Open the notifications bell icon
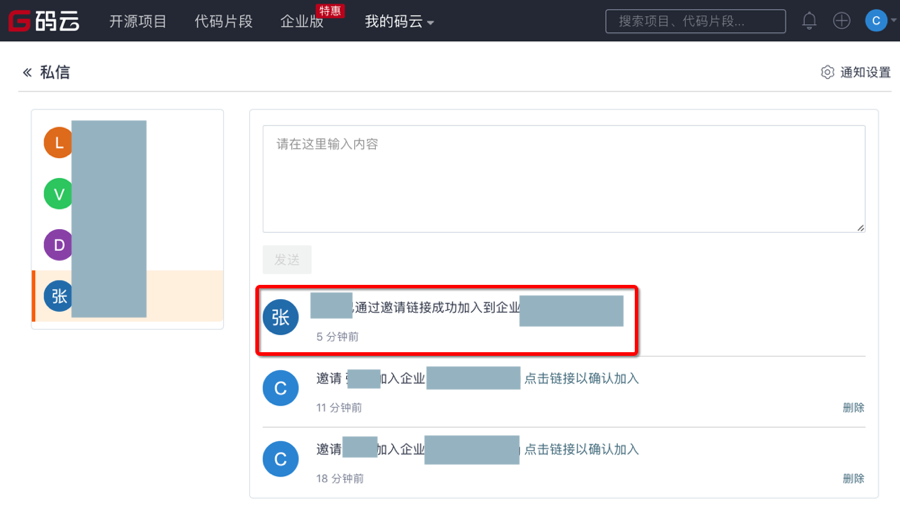This screenshot has height=505, width=900. pyautogui.click(x=809, y=20)
